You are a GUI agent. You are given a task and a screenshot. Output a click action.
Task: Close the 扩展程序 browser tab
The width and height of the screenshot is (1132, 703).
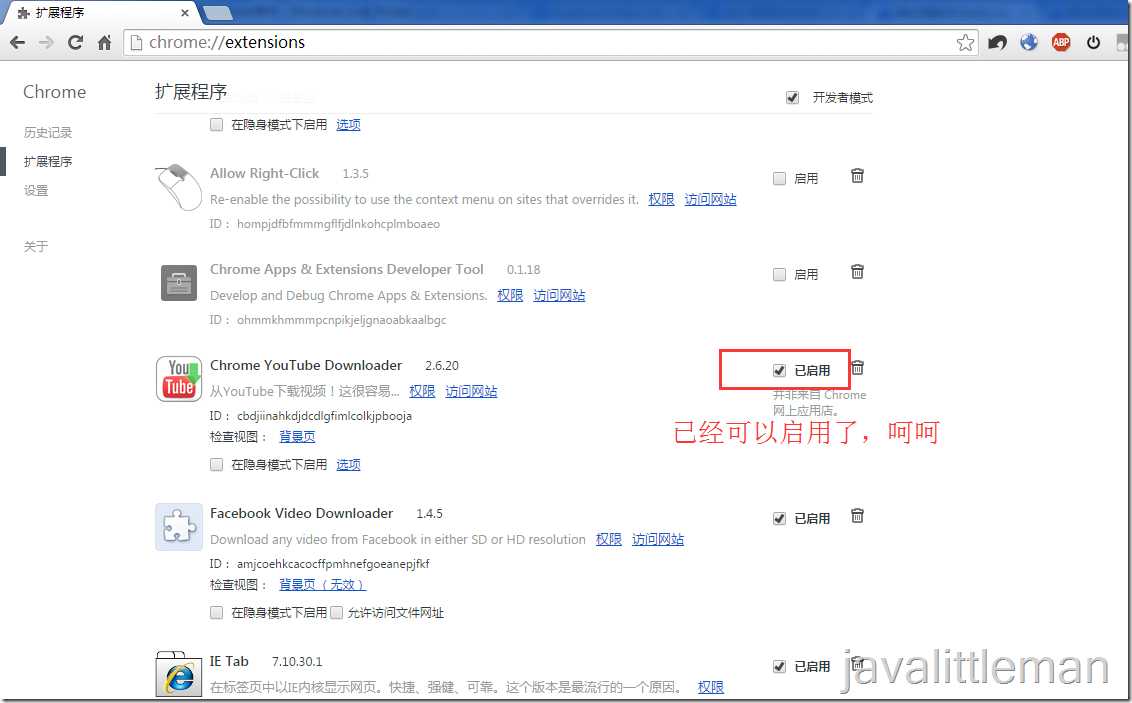185,12
